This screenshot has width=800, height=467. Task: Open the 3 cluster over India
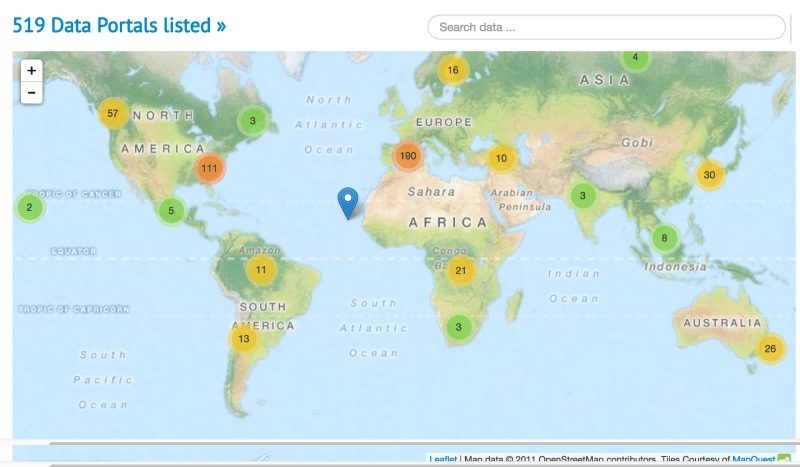(583, 195)
